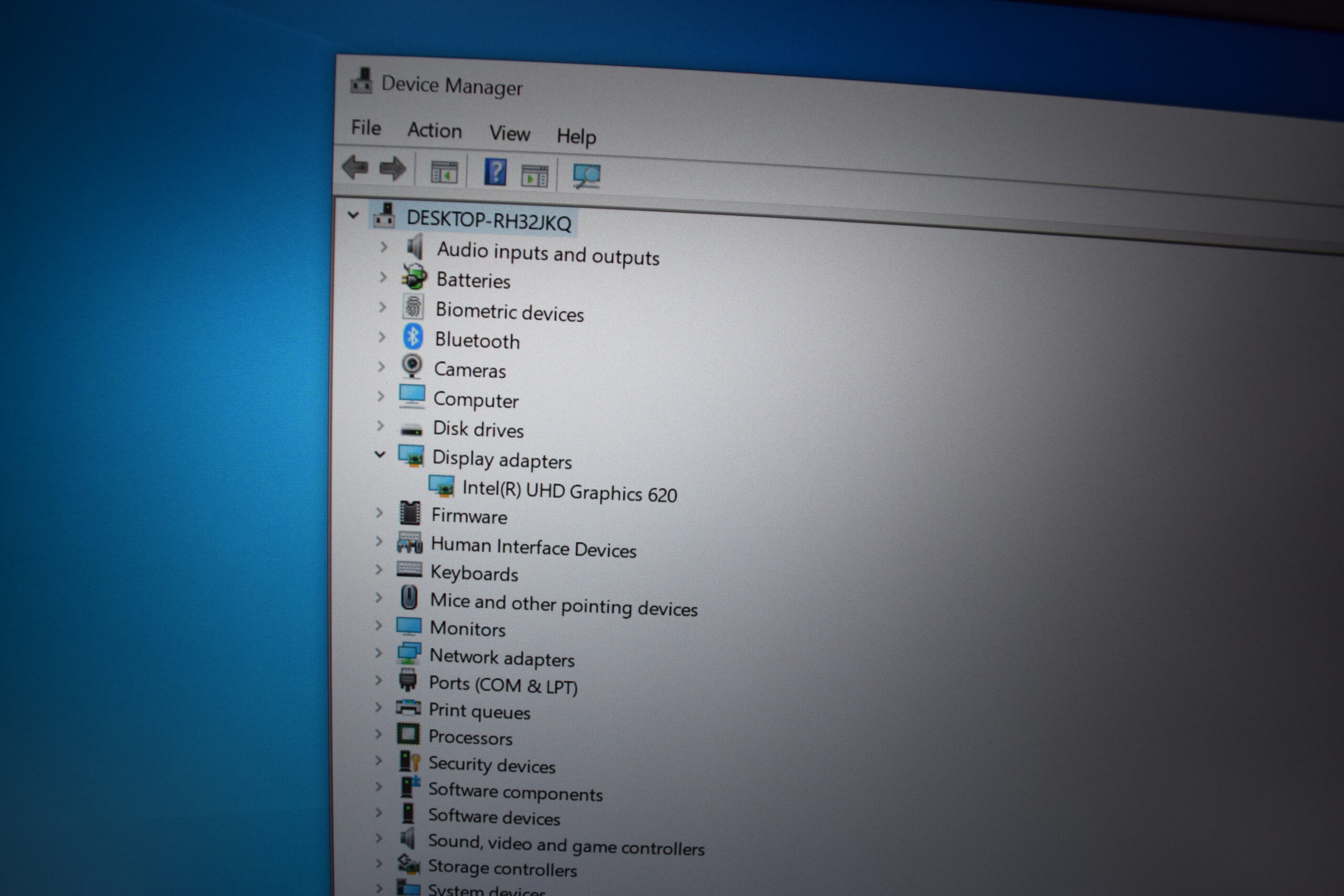Click the Scan for hardware changes icon
This screenshot has width=1344, height=896.
(586, 176)
